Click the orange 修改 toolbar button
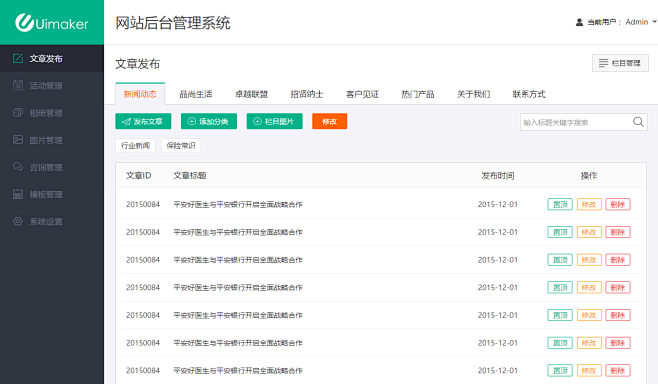The height and width of the screenshot is (384, 658). 329,121
